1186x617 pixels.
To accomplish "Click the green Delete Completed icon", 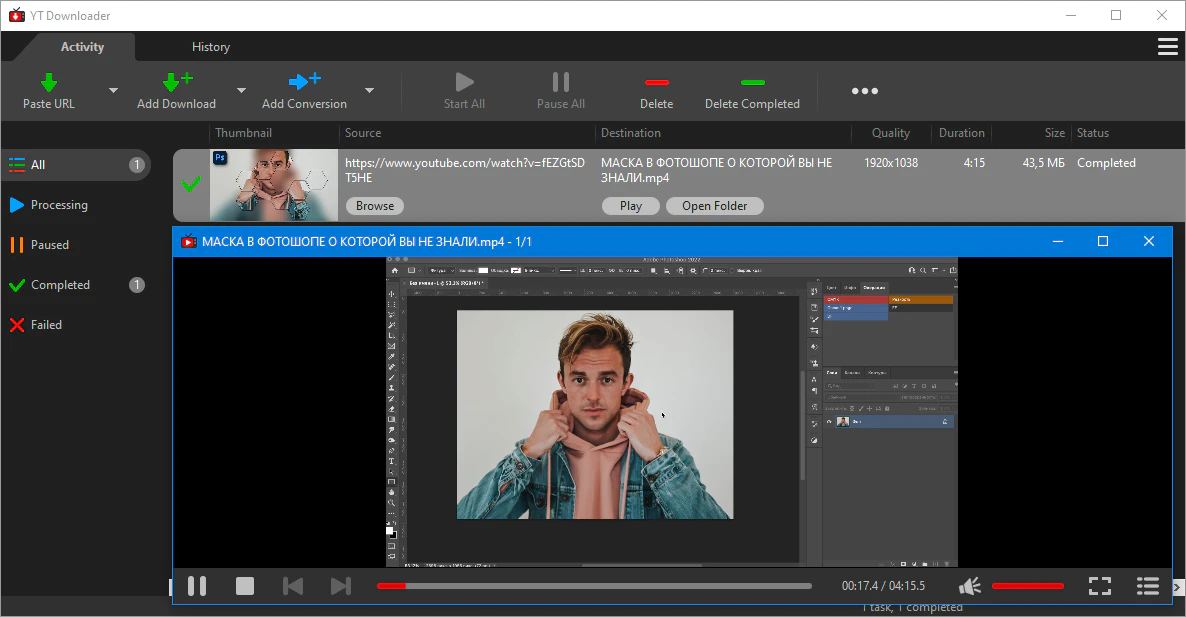I will [752, 82].
